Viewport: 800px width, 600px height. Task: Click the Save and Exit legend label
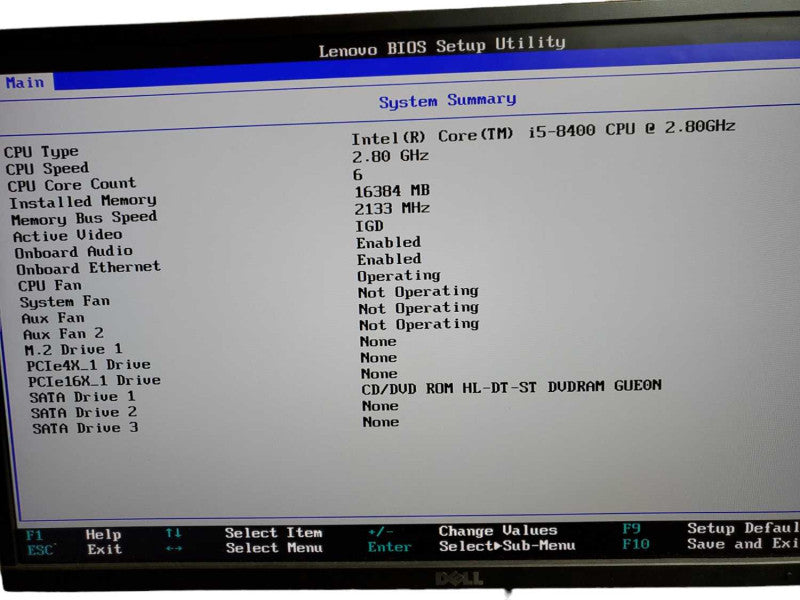click(743, 543)
